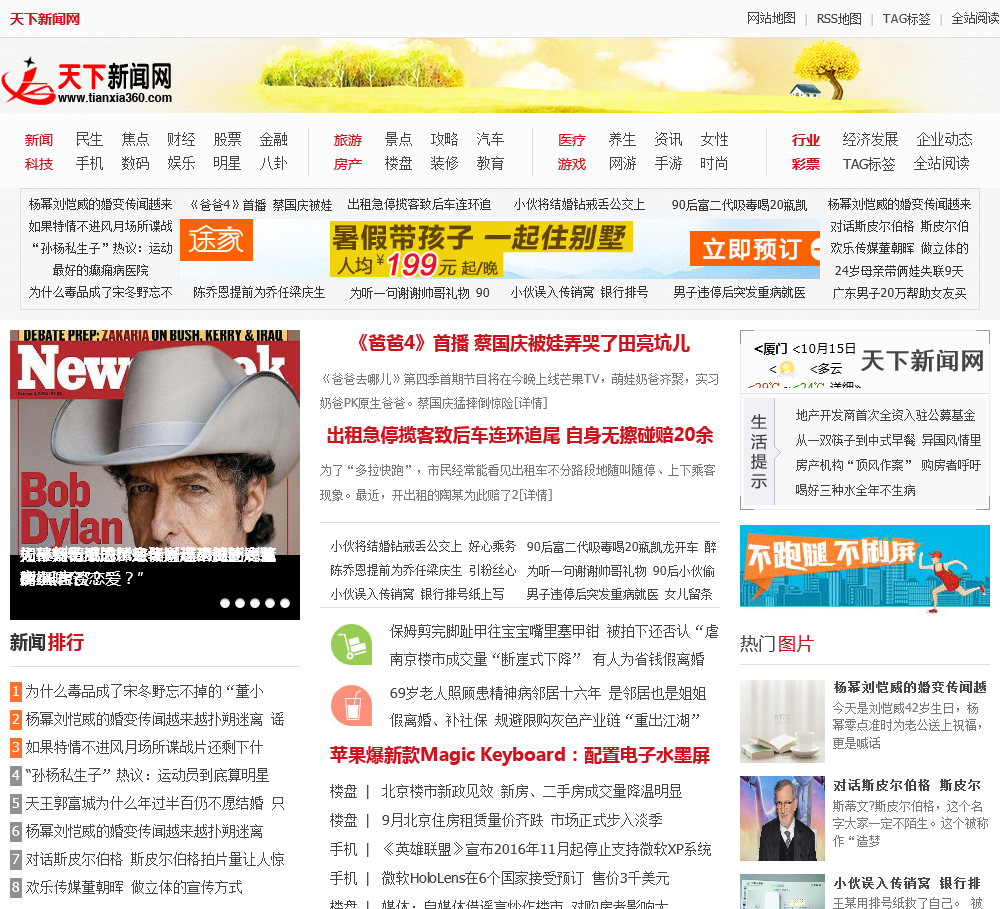Click 立即预订 button in banner ad
Image resolution: width=1000 pixels, height=909 pixels.
click(x=754, y=249)
